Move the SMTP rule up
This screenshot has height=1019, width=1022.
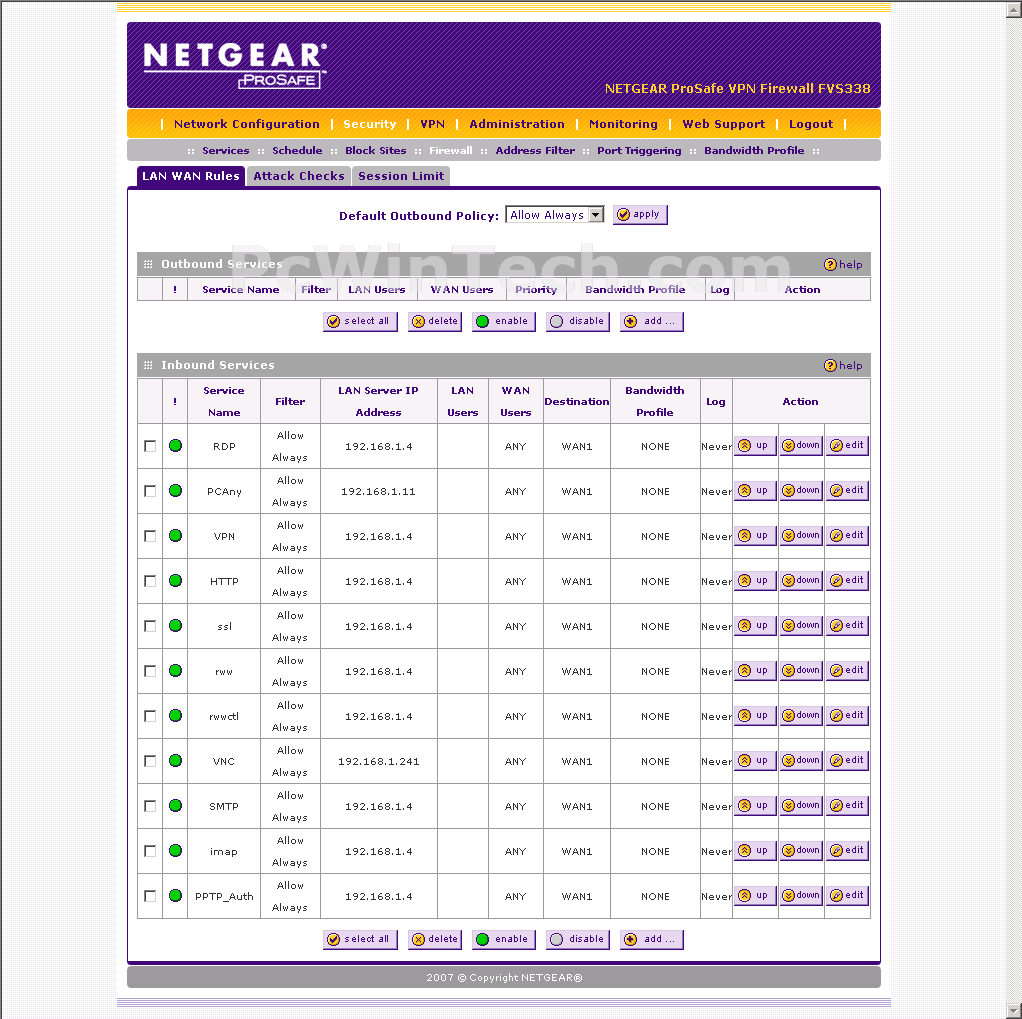point(755,806)
